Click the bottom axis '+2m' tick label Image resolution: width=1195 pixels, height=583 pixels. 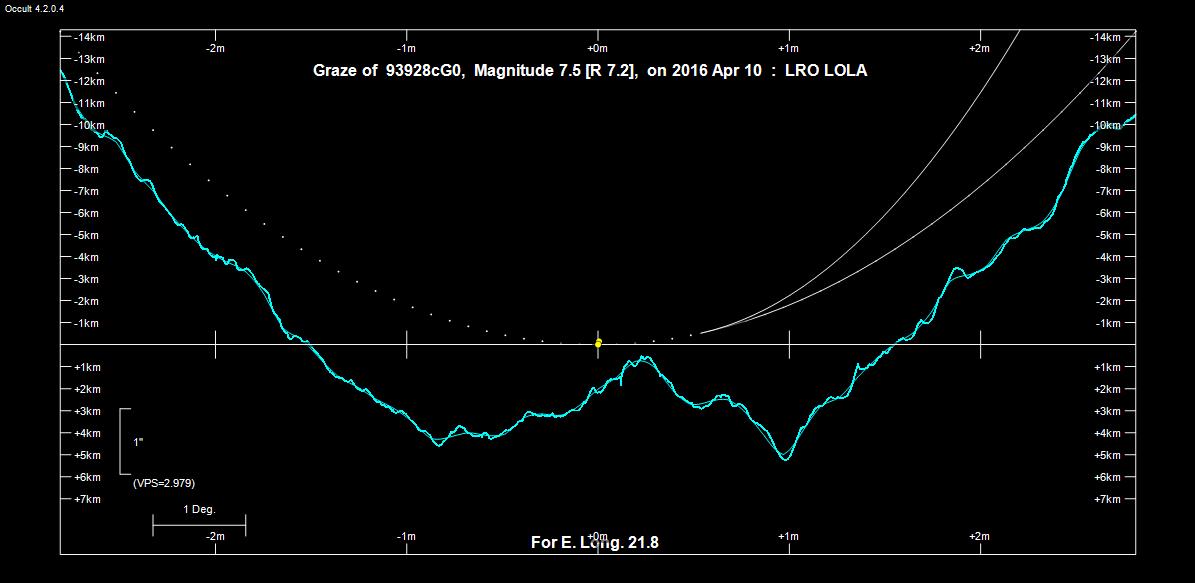click(x=979, y=537)
